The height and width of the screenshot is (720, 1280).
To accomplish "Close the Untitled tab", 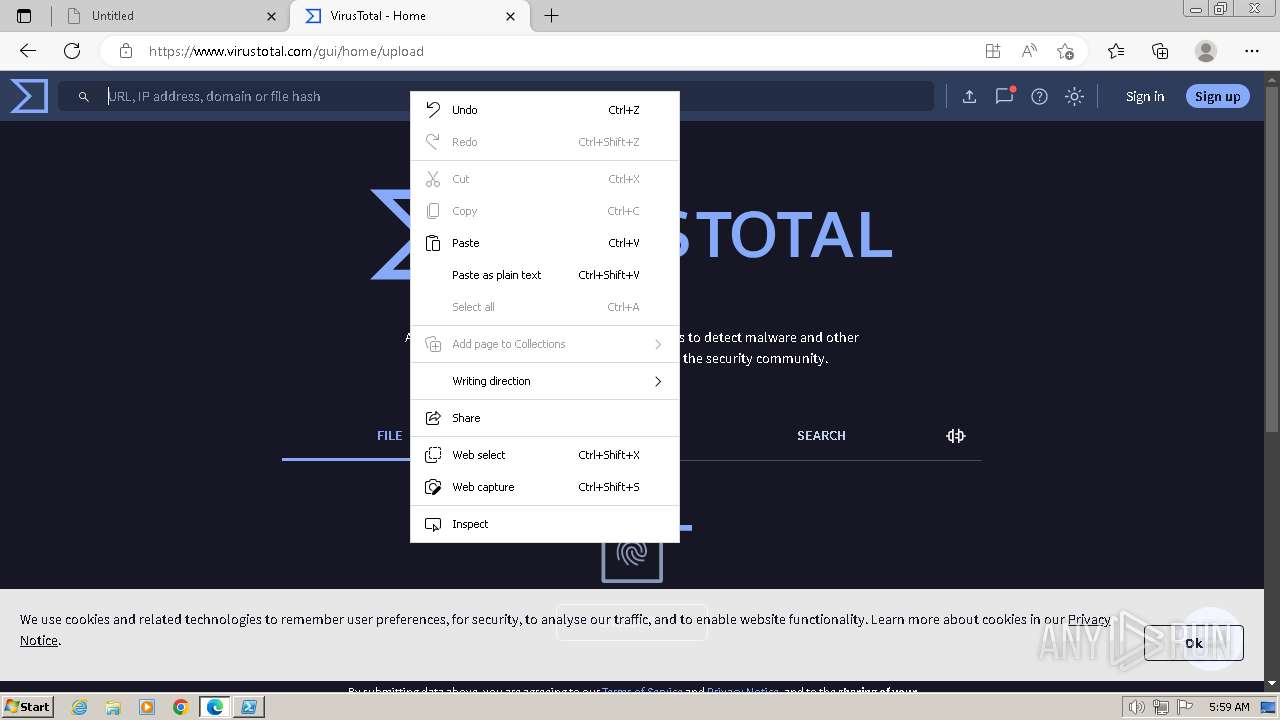I will click(272, 16).
